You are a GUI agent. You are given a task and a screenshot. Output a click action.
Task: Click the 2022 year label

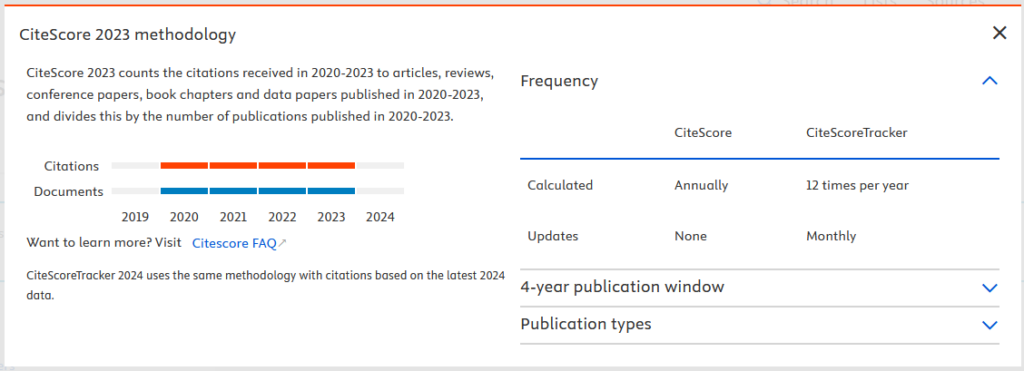pyautogui.click(x=282, y=217)
